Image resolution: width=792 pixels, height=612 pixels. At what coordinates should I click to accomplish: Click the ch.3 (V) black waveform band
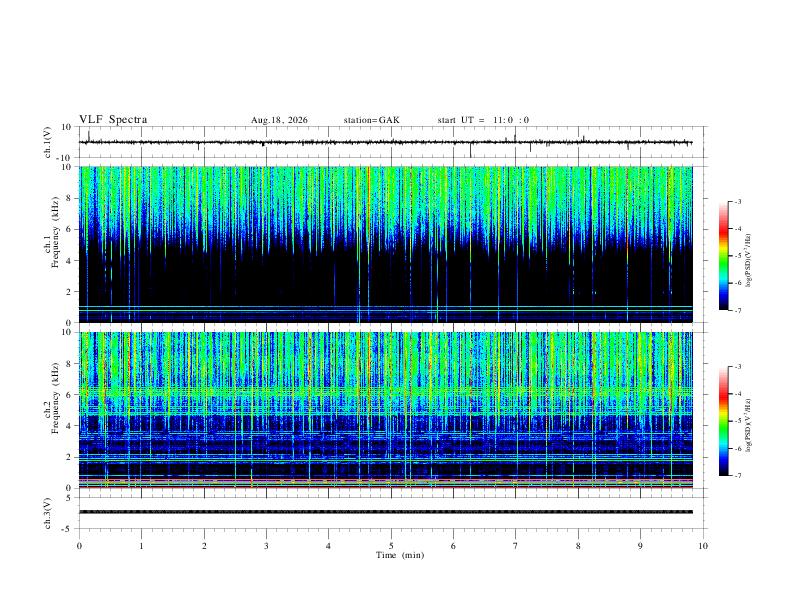point(385,512)
